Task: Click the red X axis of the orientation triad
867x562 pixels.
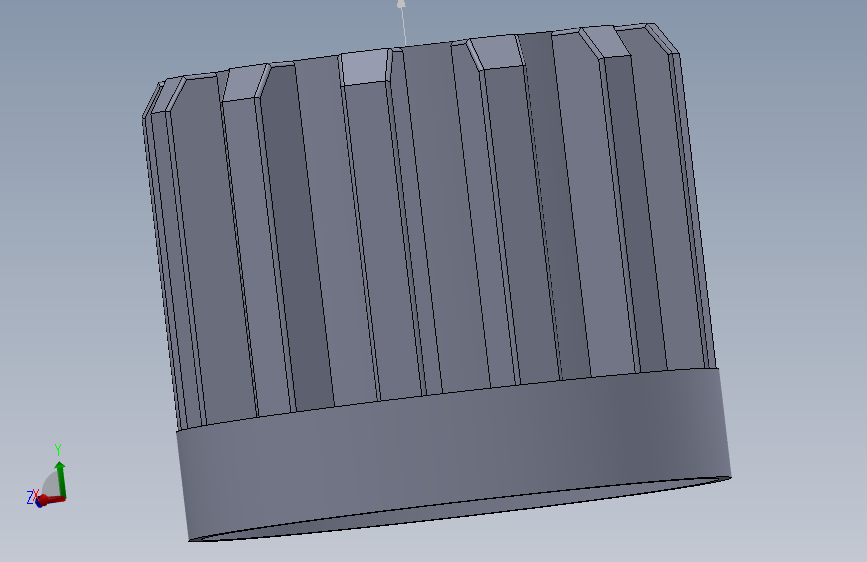Action: (x=52, y=500)
